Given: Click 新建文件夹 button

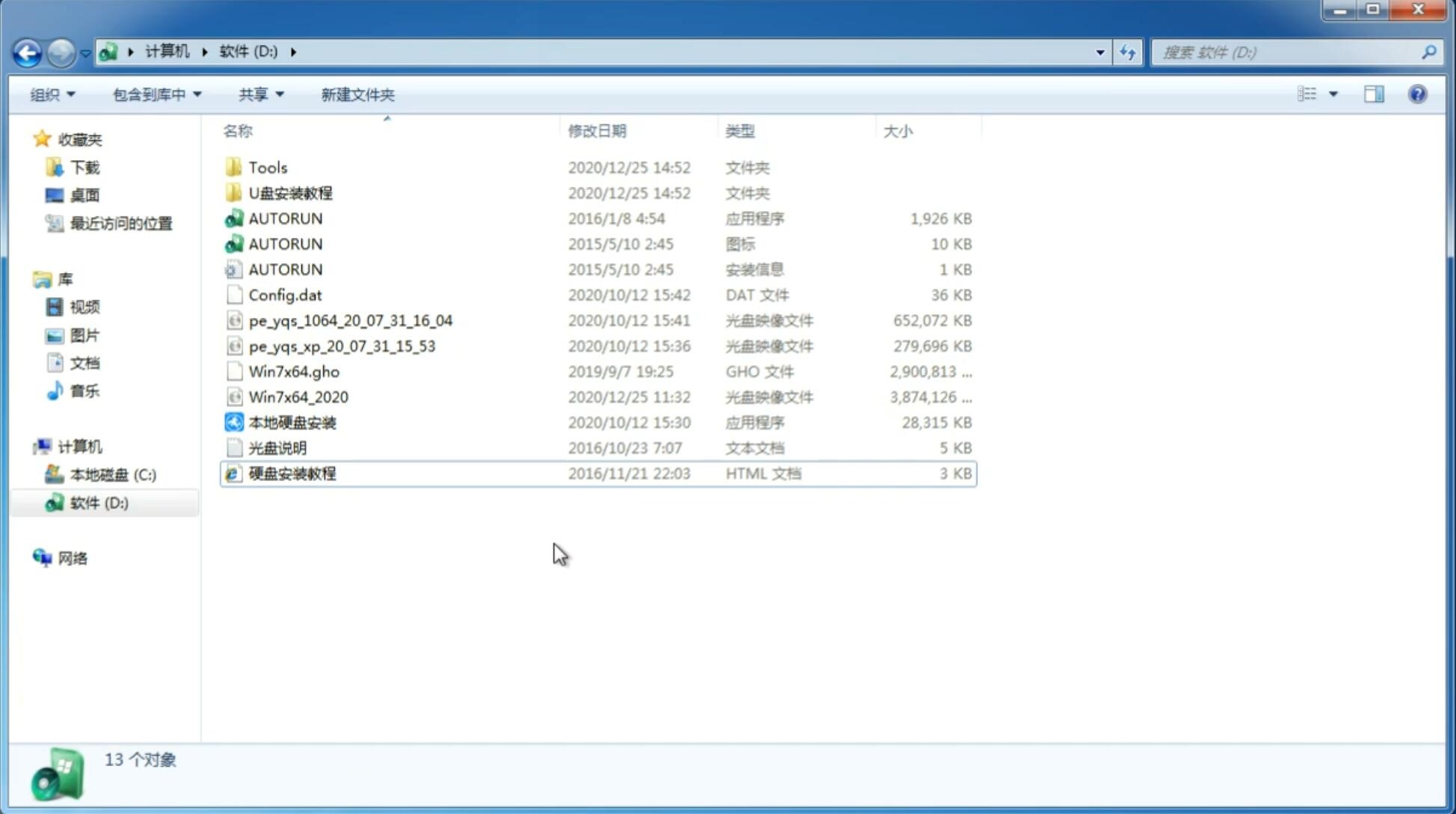Looking at the screenshot, I should click(x=357, y=94).
